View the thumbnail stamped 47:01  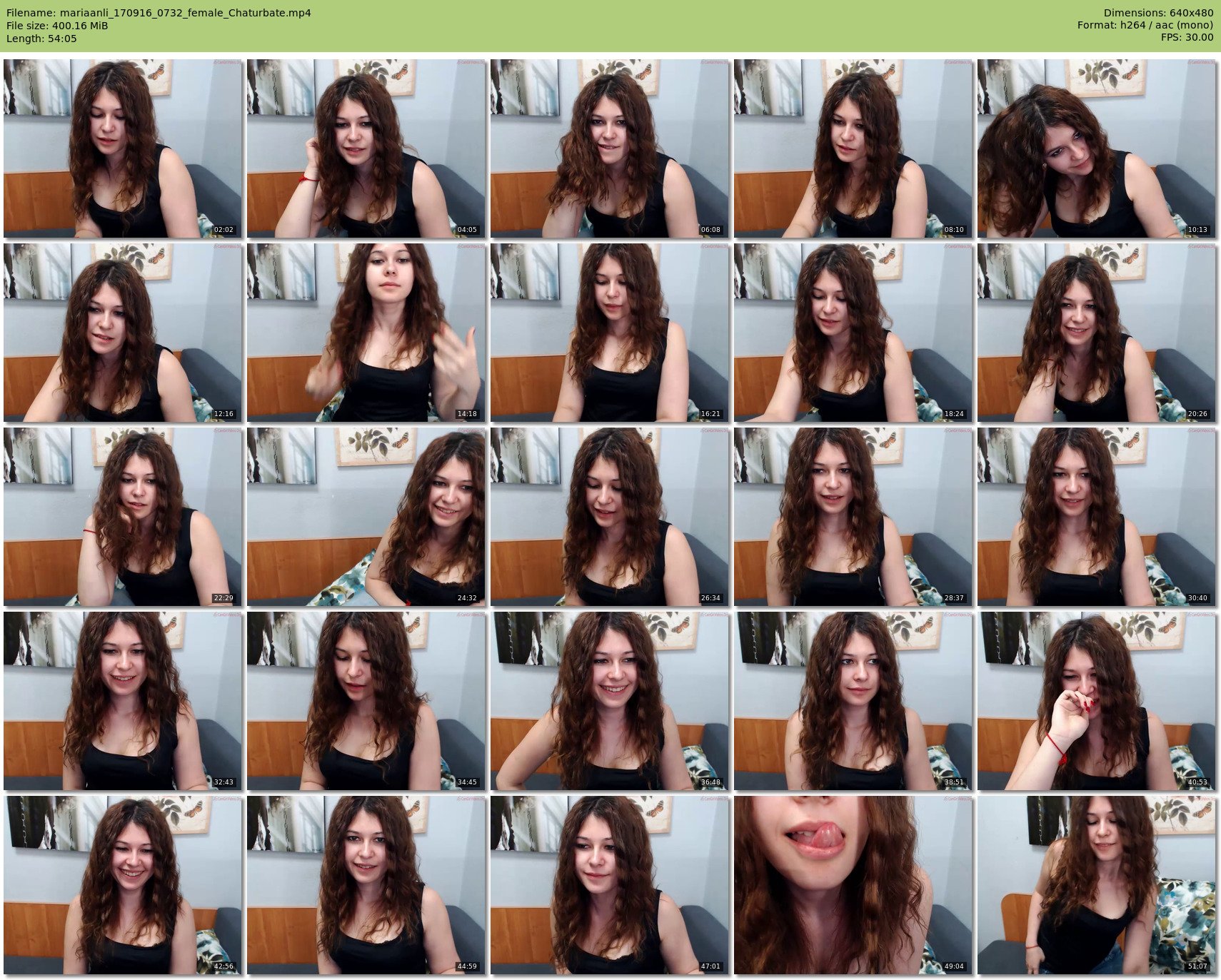tap(610, 885)
